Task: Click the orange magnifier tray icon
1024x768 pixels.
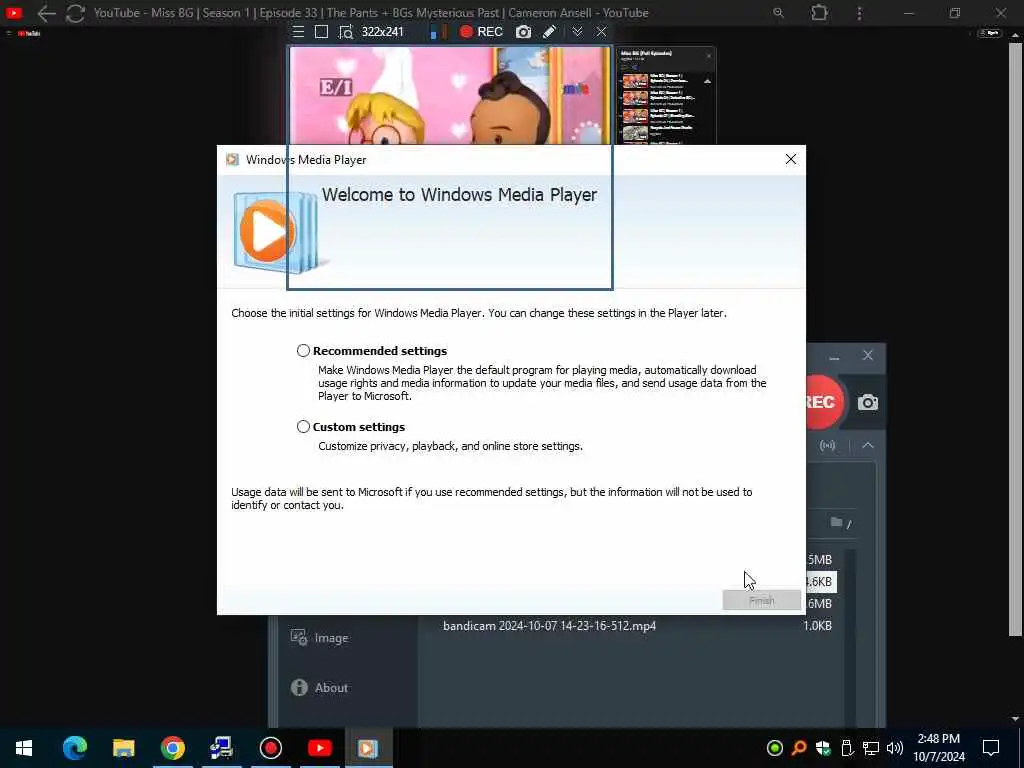Action: click(799, 748)
